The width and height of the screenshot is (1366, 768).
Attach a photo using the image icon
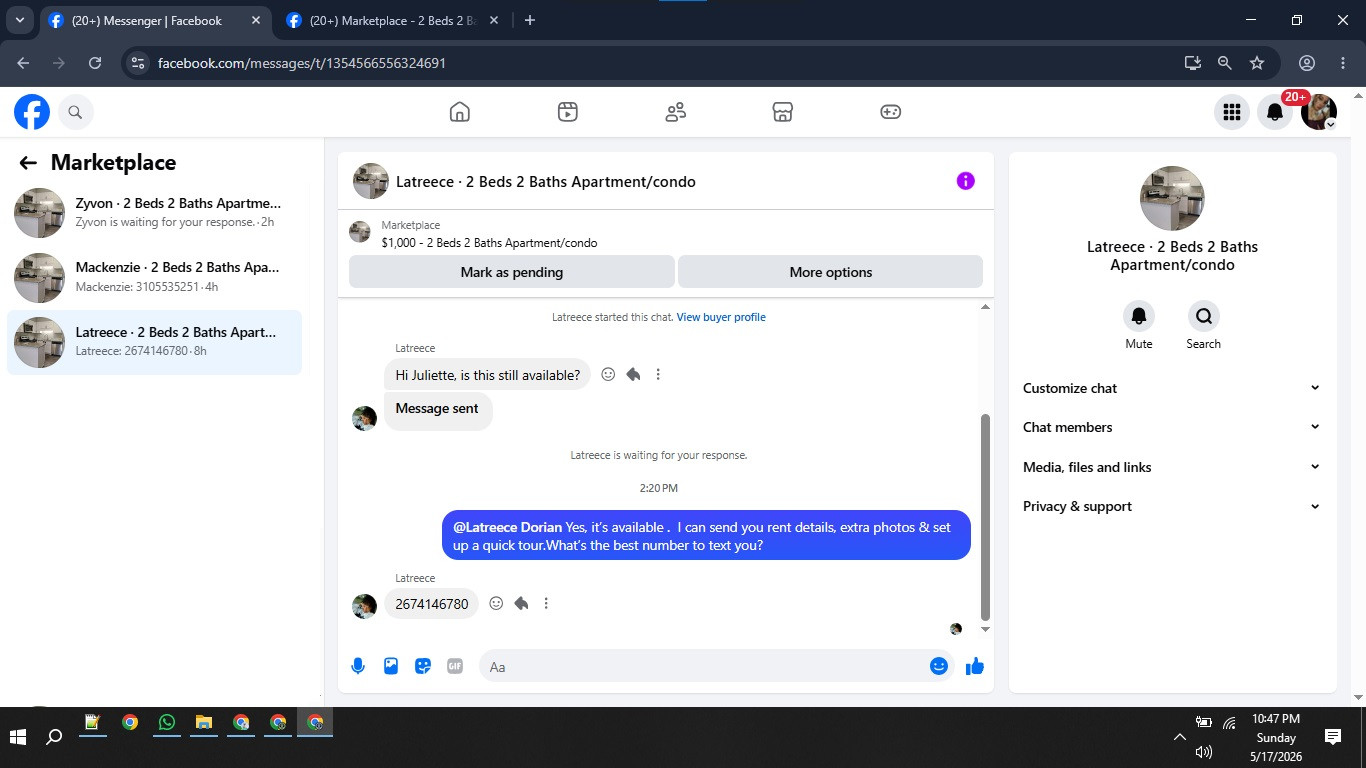pos(391,666)
